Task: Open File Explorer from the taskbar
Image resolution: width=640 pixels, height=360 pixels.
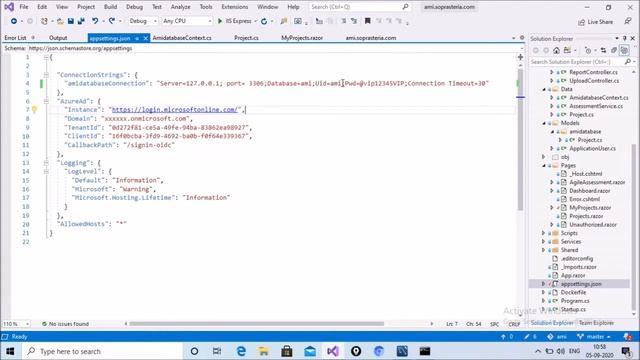Action: point(264,351)
